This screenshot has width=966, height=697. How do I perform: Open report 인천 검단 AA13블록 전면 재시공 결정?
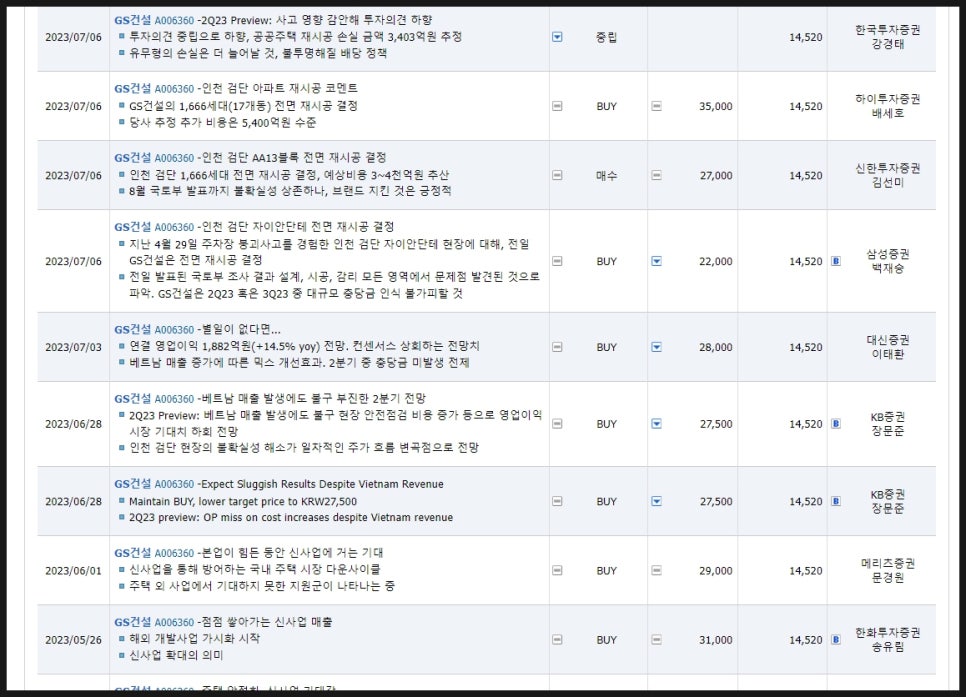(294, 157)
